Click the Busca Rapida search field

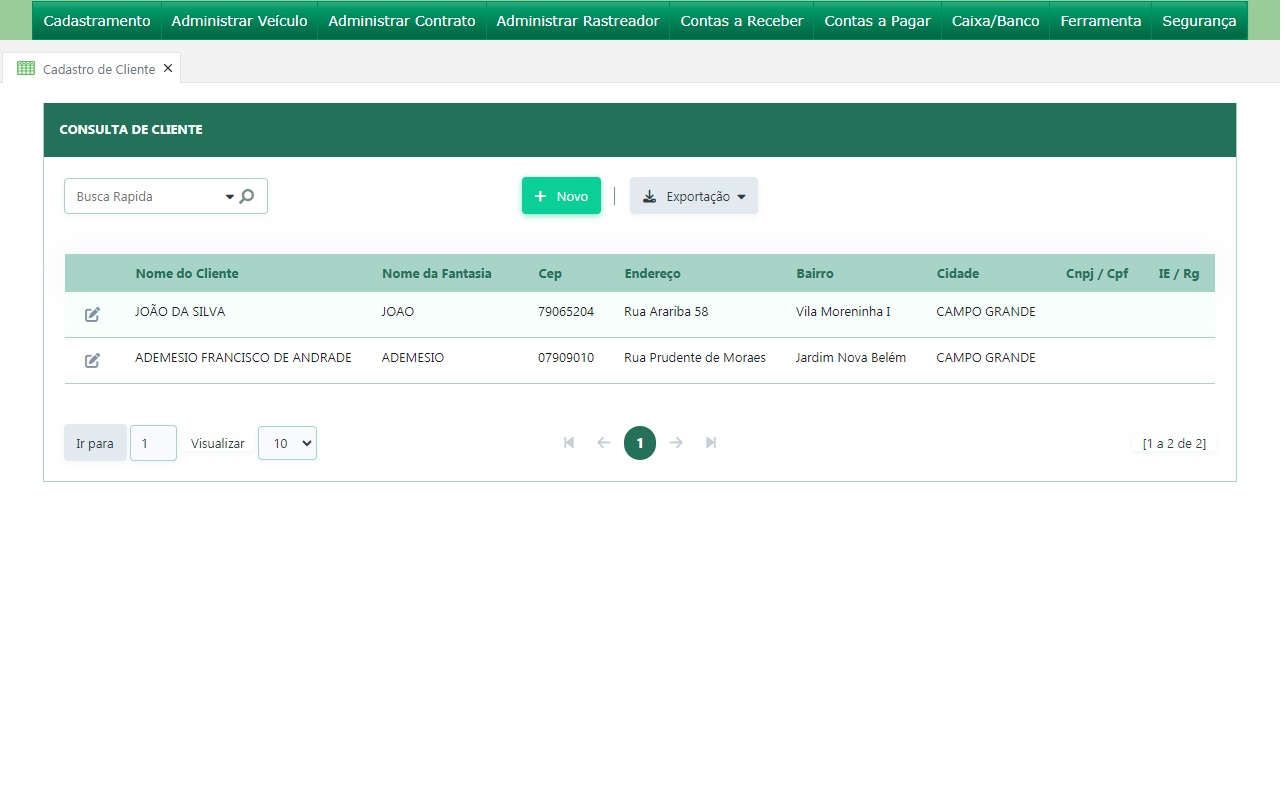(146, 196)
